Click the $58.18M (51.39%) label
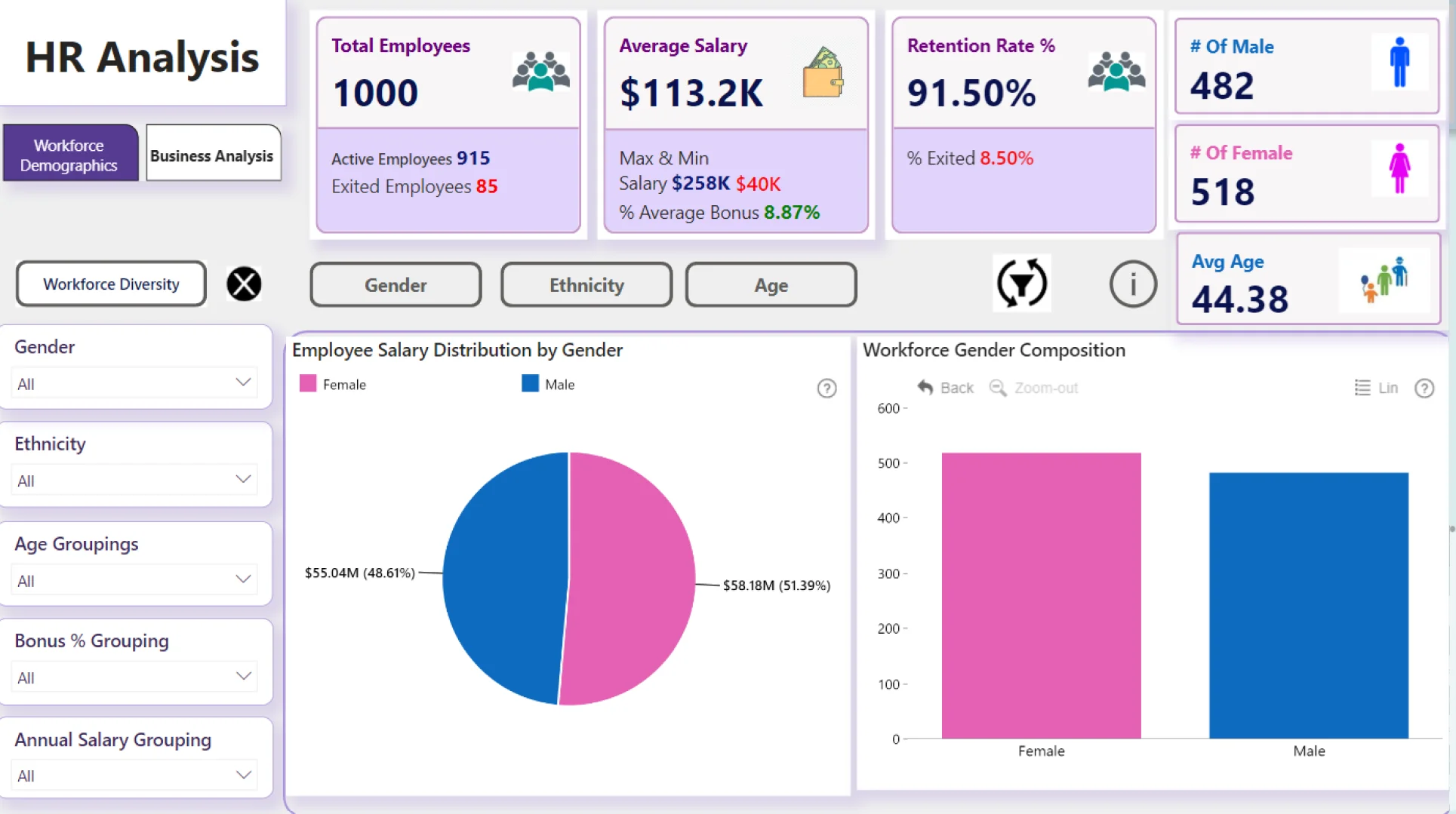Image resolution: width=1456 pixels, height=814 pixels. click(776, 585)
